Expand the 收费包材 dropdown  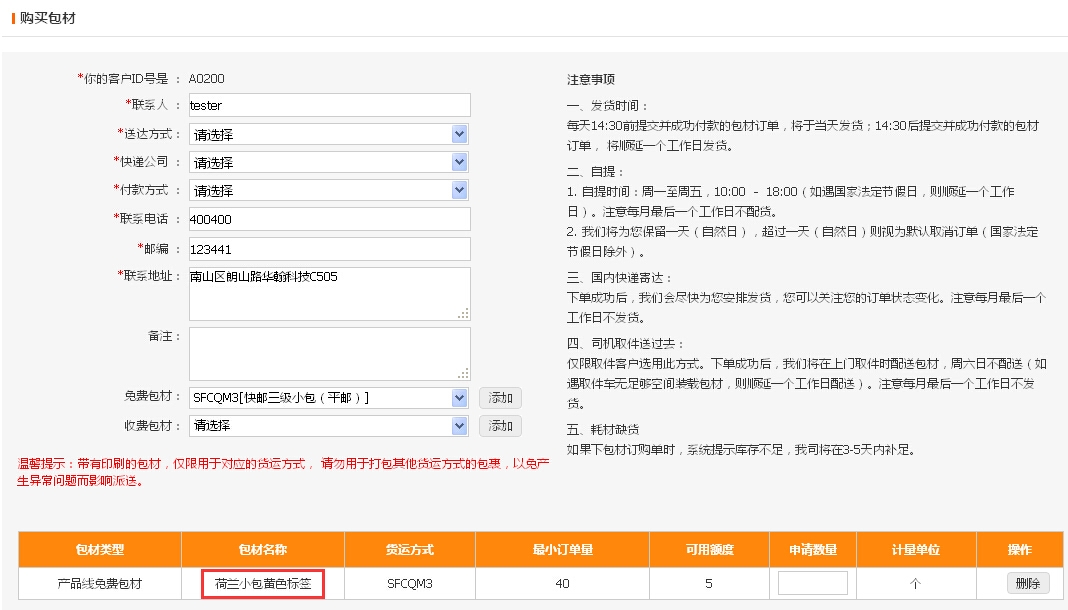point(329,426)
